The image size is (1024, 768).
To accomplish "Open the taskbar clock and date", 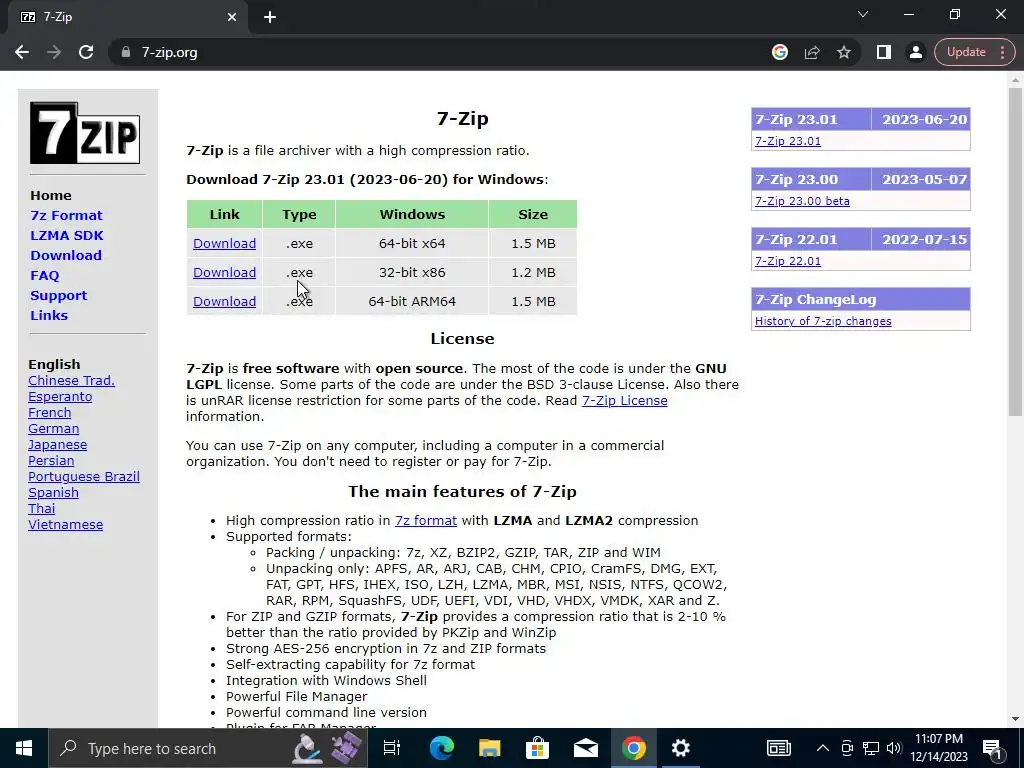I will 939,748.
